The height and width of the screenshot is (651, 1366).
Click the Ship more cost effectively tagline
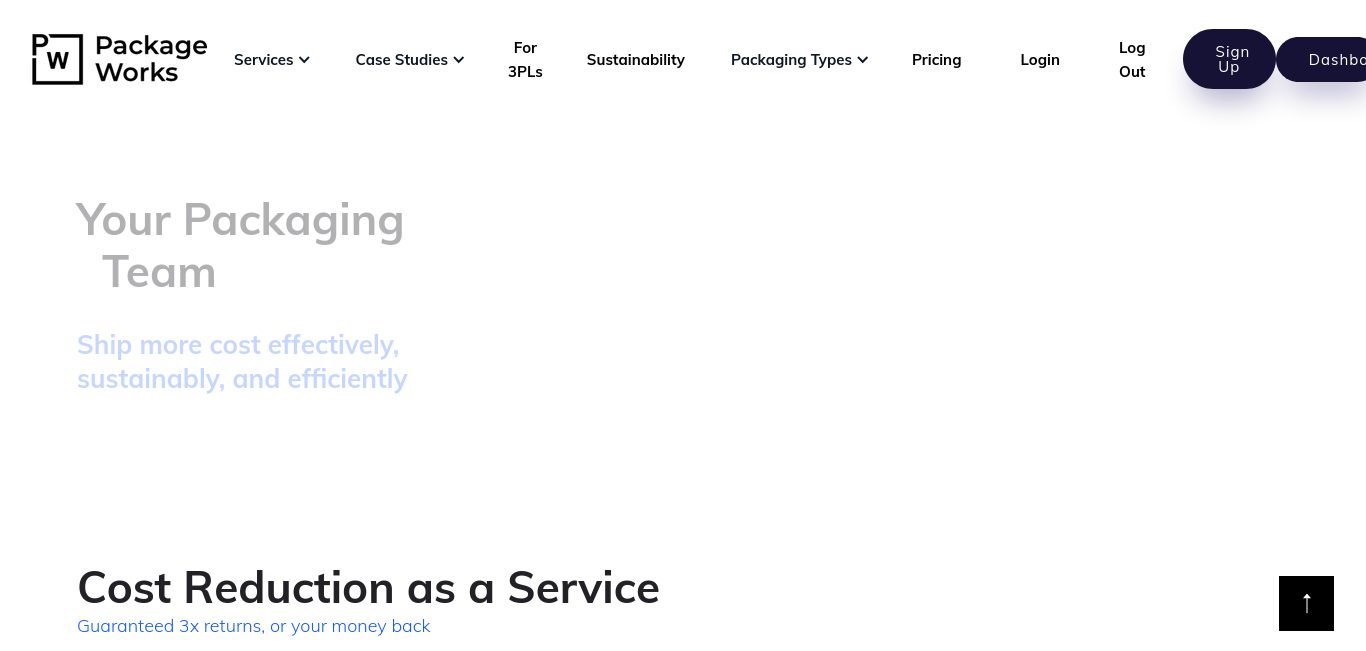tap(242, 362)
